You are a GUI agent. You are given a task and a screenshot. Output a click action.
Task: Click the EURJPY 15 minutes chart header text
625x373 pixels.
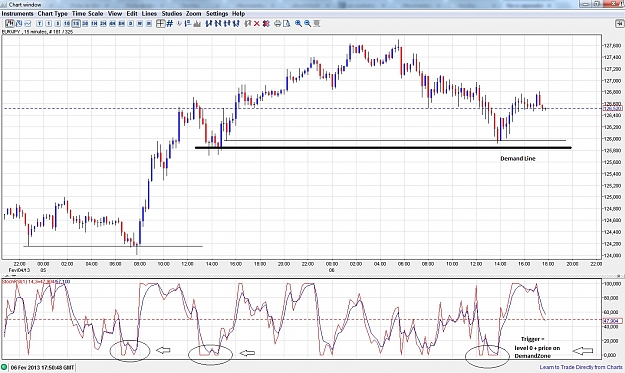pyautogui.click(x=37, y=31)
